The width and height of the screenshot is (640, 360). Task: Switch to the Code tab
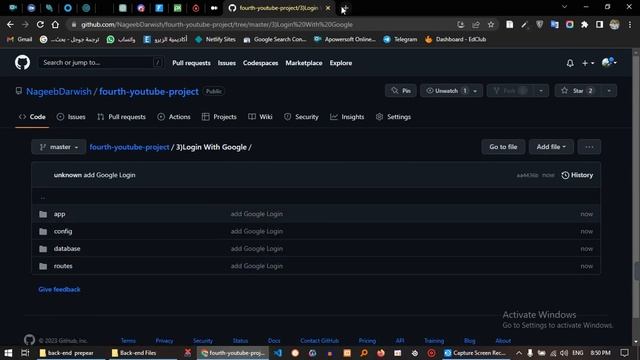pos(32,117)
